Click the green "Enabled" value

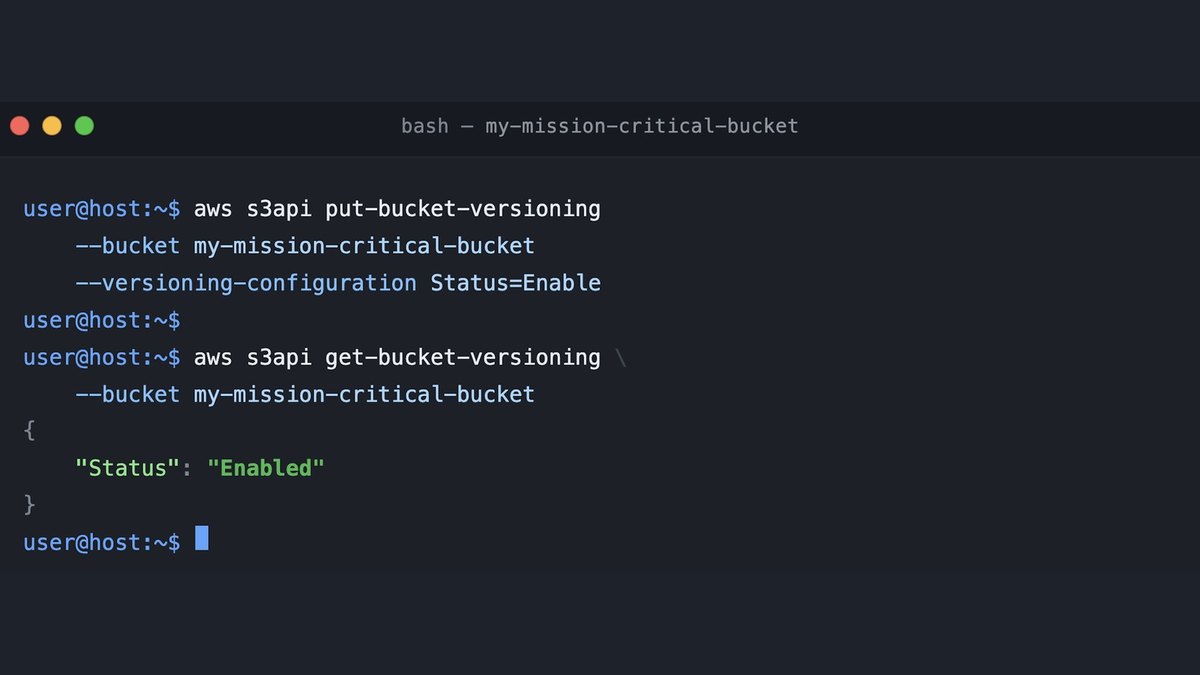[266, 468]
